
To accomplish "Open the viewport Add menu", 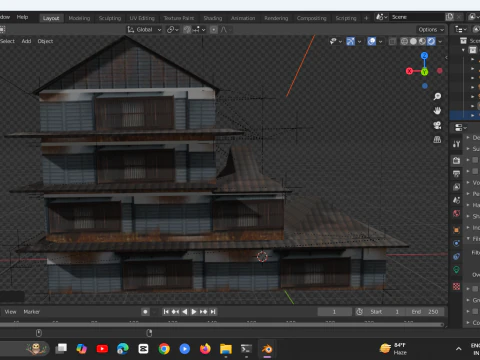I will 26,41.
